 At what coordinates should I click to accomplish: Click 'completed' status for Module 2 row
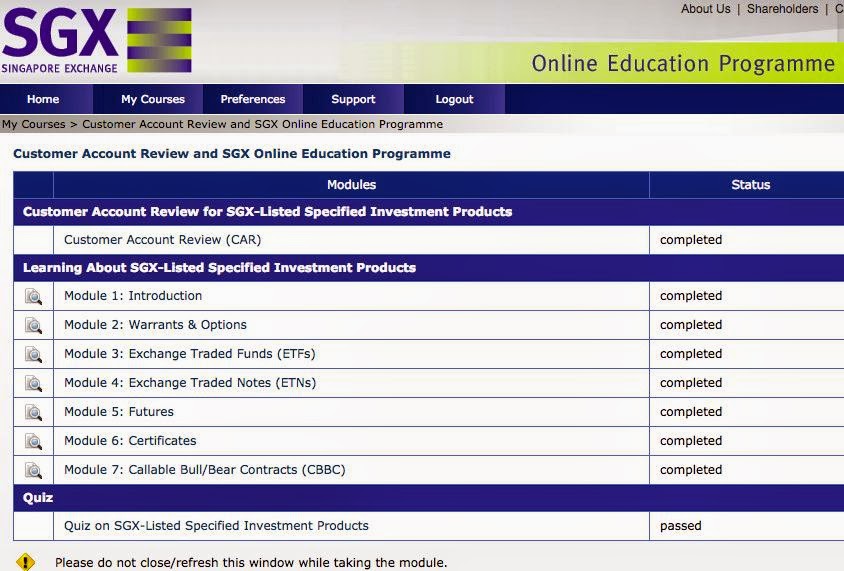tap(691, 325)
